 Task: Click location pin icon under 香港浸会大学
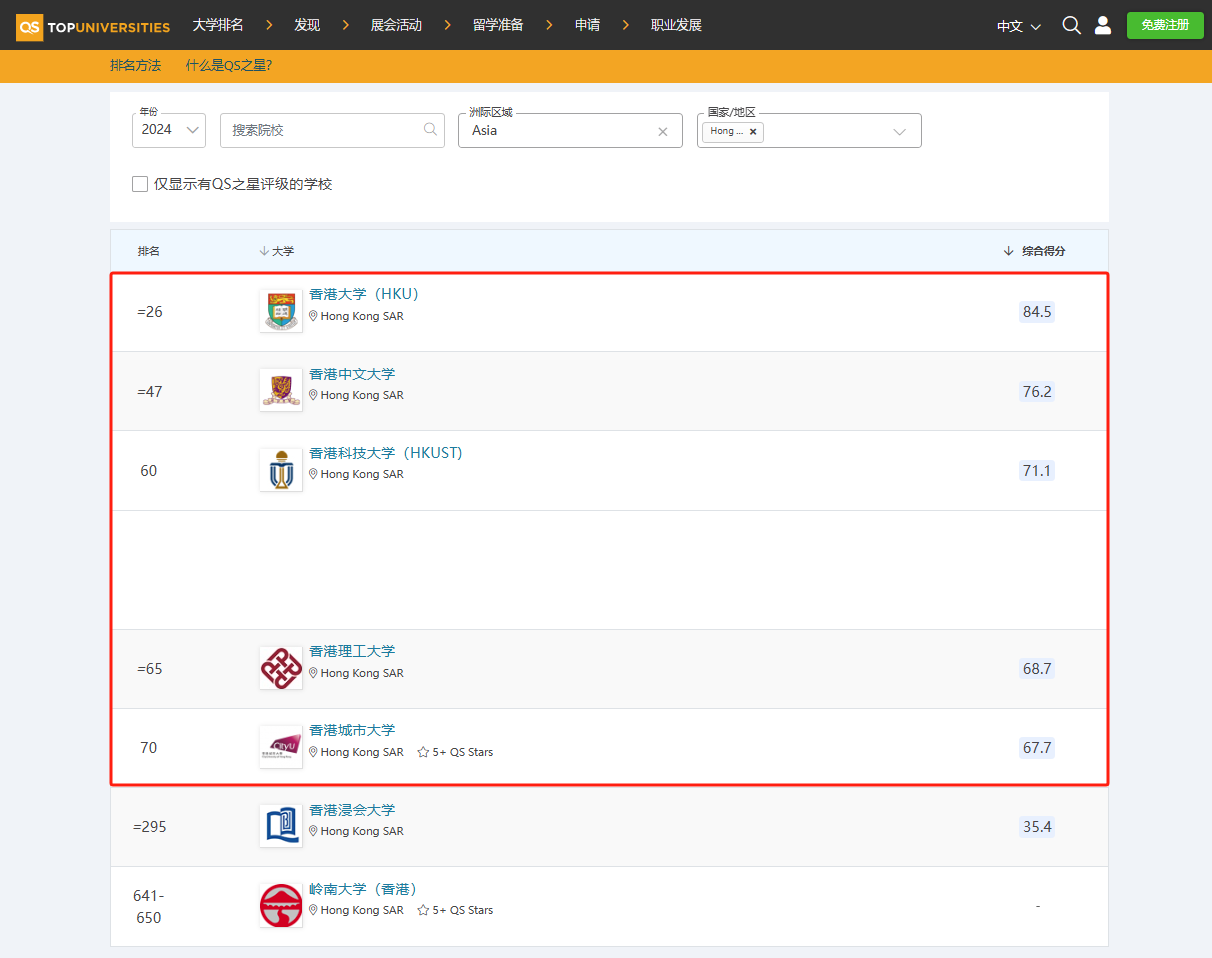(x=313, y=831)
